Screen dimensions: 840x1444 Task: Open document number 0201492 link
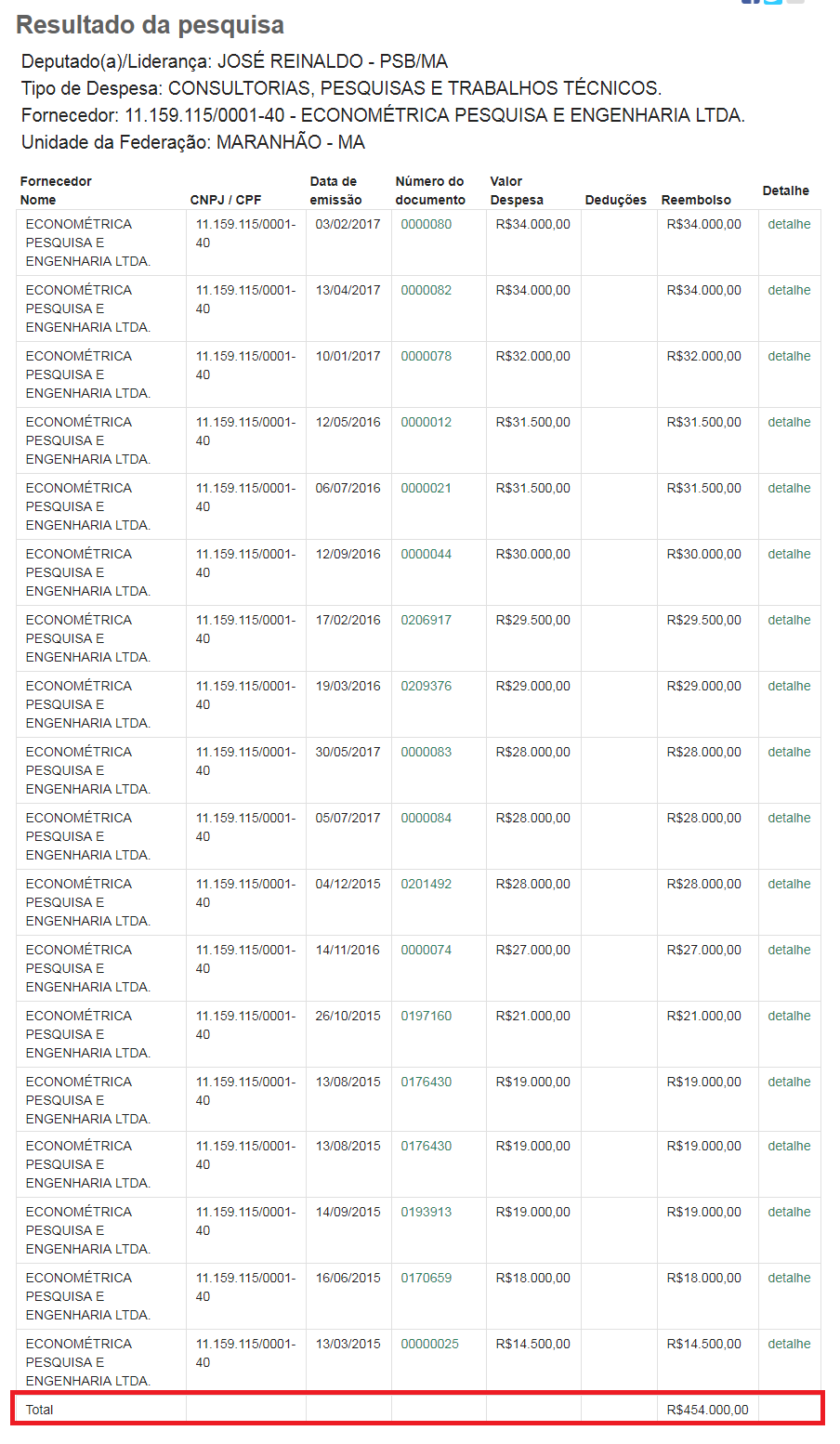pyautogui.click(x=427, y=884)
